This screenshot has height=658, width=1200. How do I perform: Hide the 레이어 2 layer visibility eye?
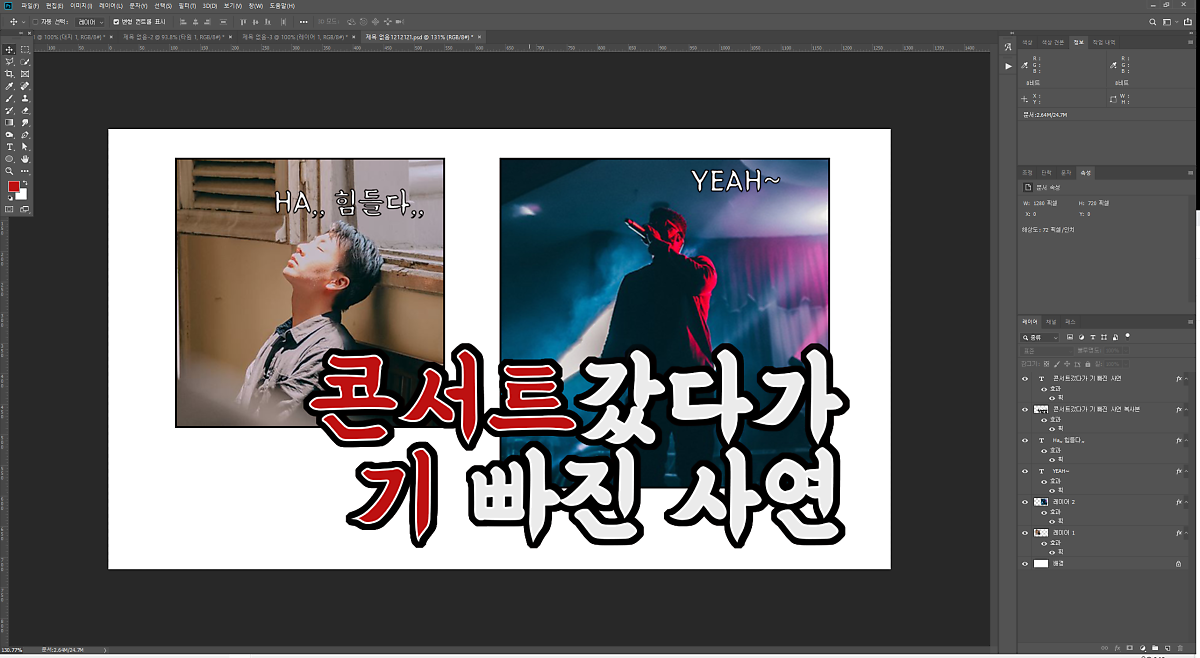[x=1025, y=502]
